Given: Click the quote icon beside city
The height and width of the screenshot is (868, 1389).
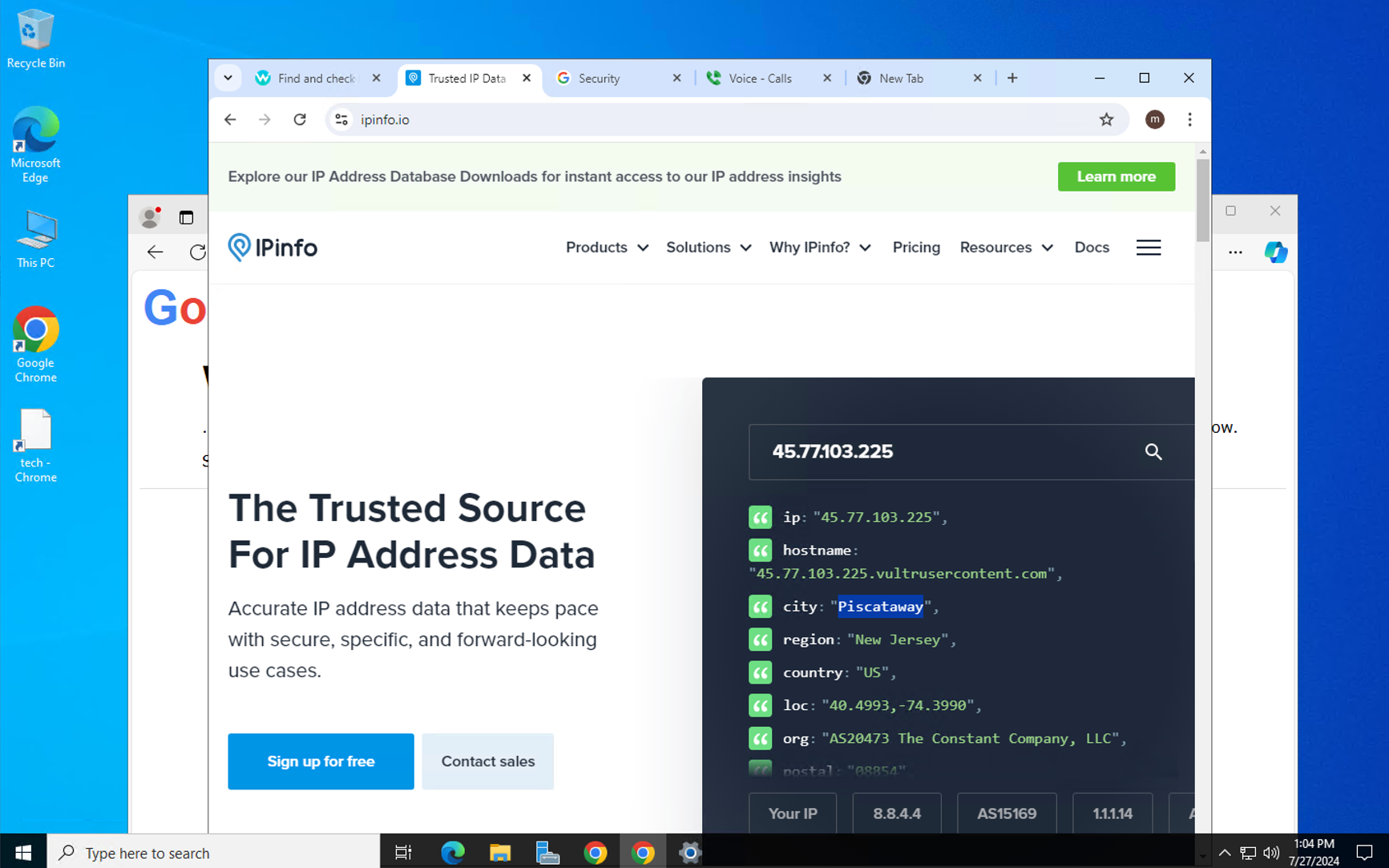Looking at the screenshot, I should 760,607.
